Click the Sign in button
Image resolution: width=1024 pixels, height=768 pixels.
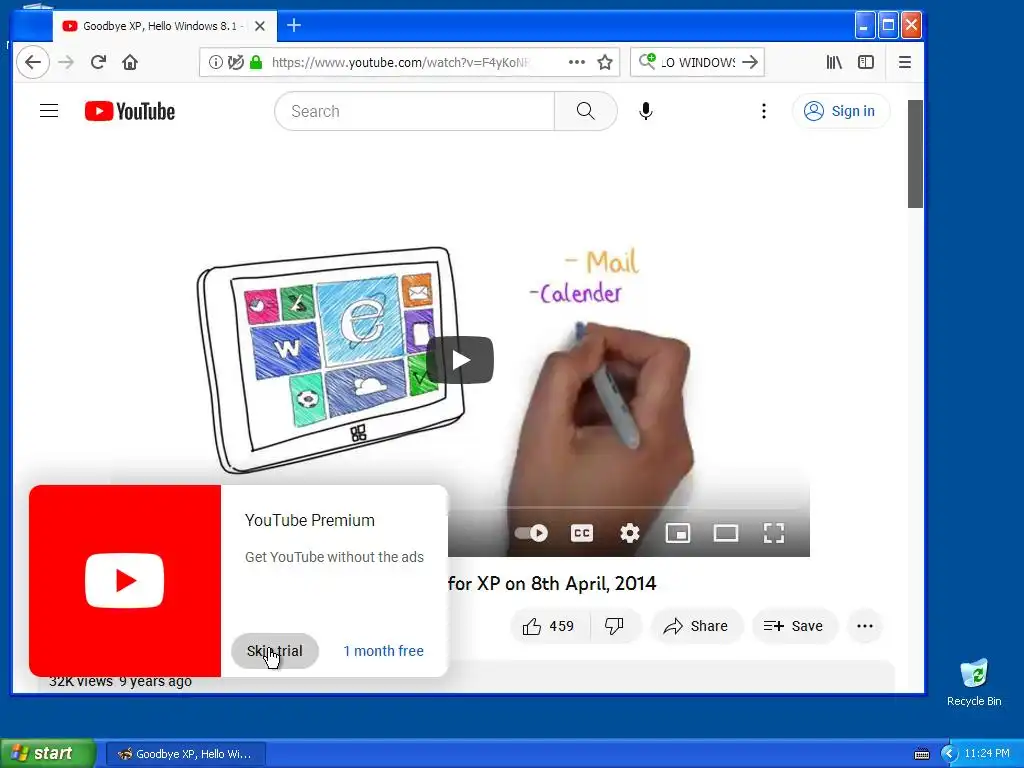(840, 111)
